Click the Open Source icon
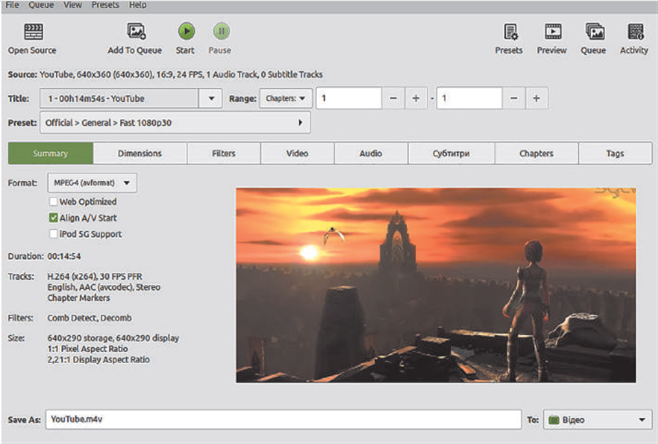This screenshot has height=444, width=658. (x=32, y=32)
